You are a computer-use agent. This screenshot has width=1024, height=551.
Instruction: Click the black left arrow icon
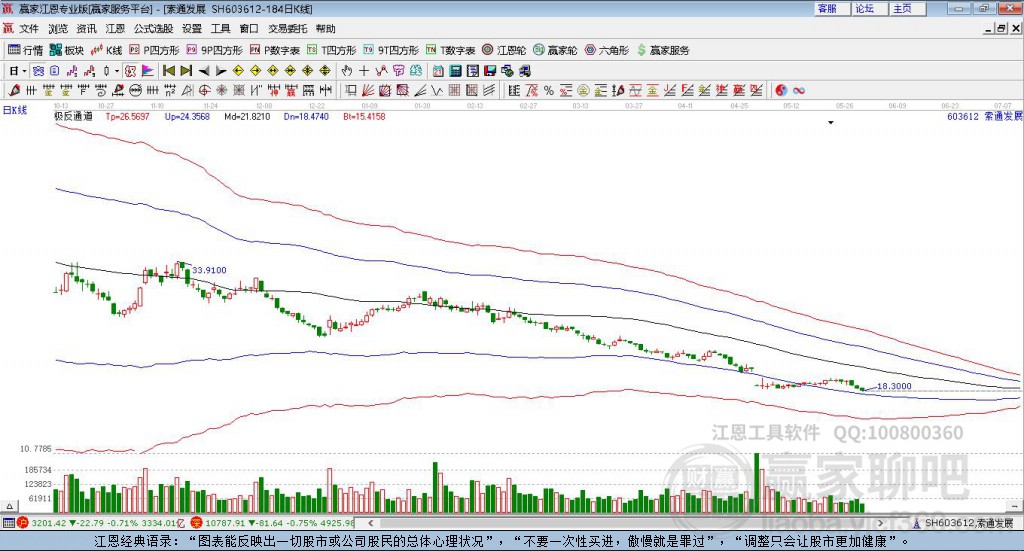point(204,71)
